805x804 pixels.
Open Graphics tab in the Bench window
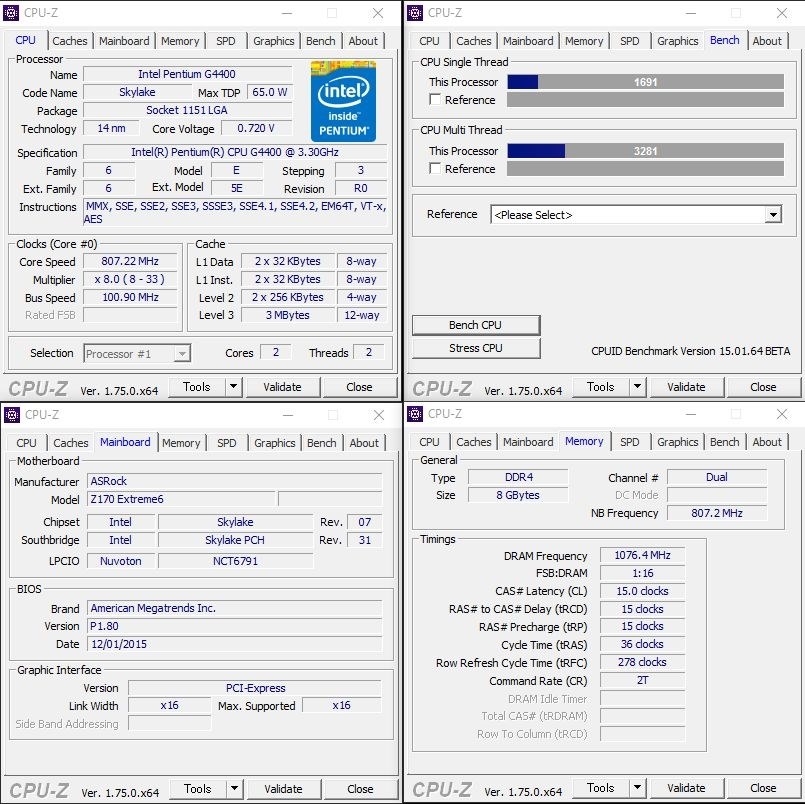(678, 41)
